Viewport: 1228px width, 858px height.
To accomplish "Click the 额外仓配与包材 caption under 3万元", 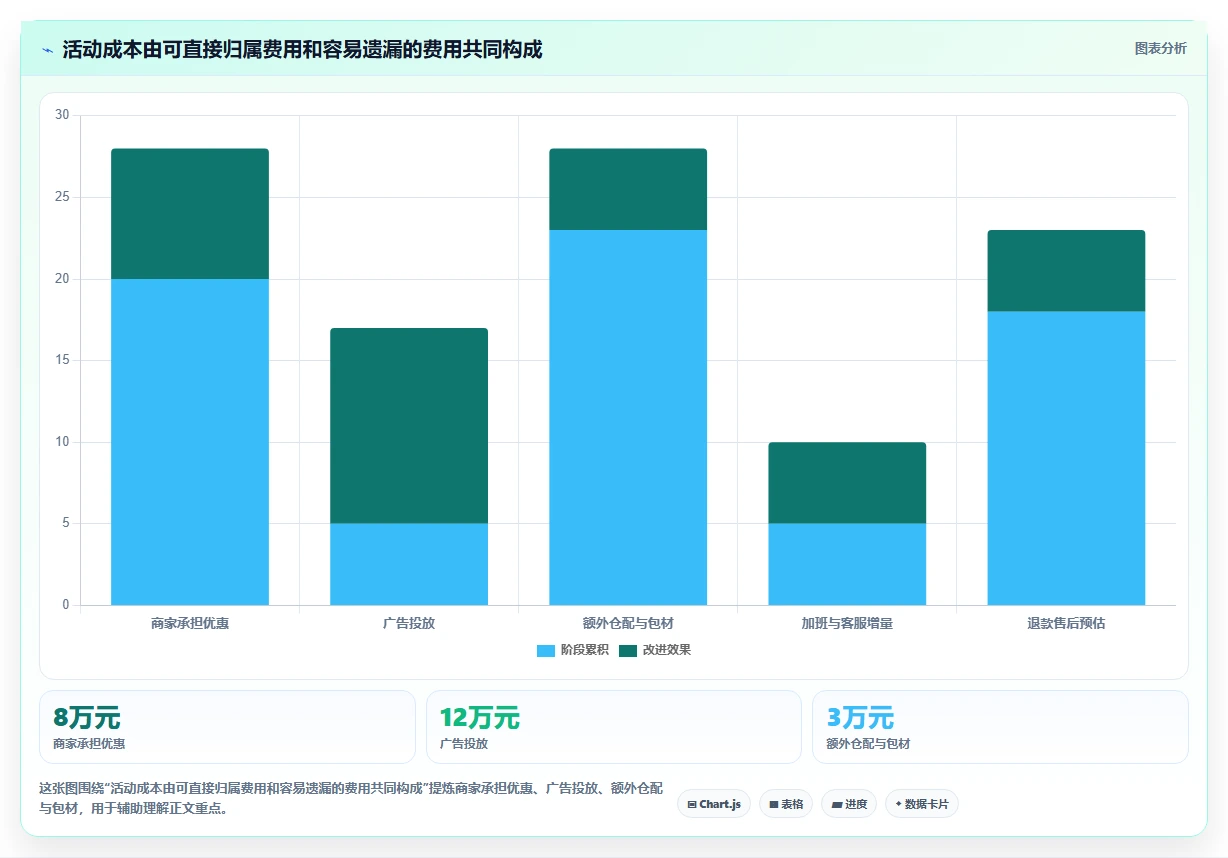I will click(x=868, y=744).
